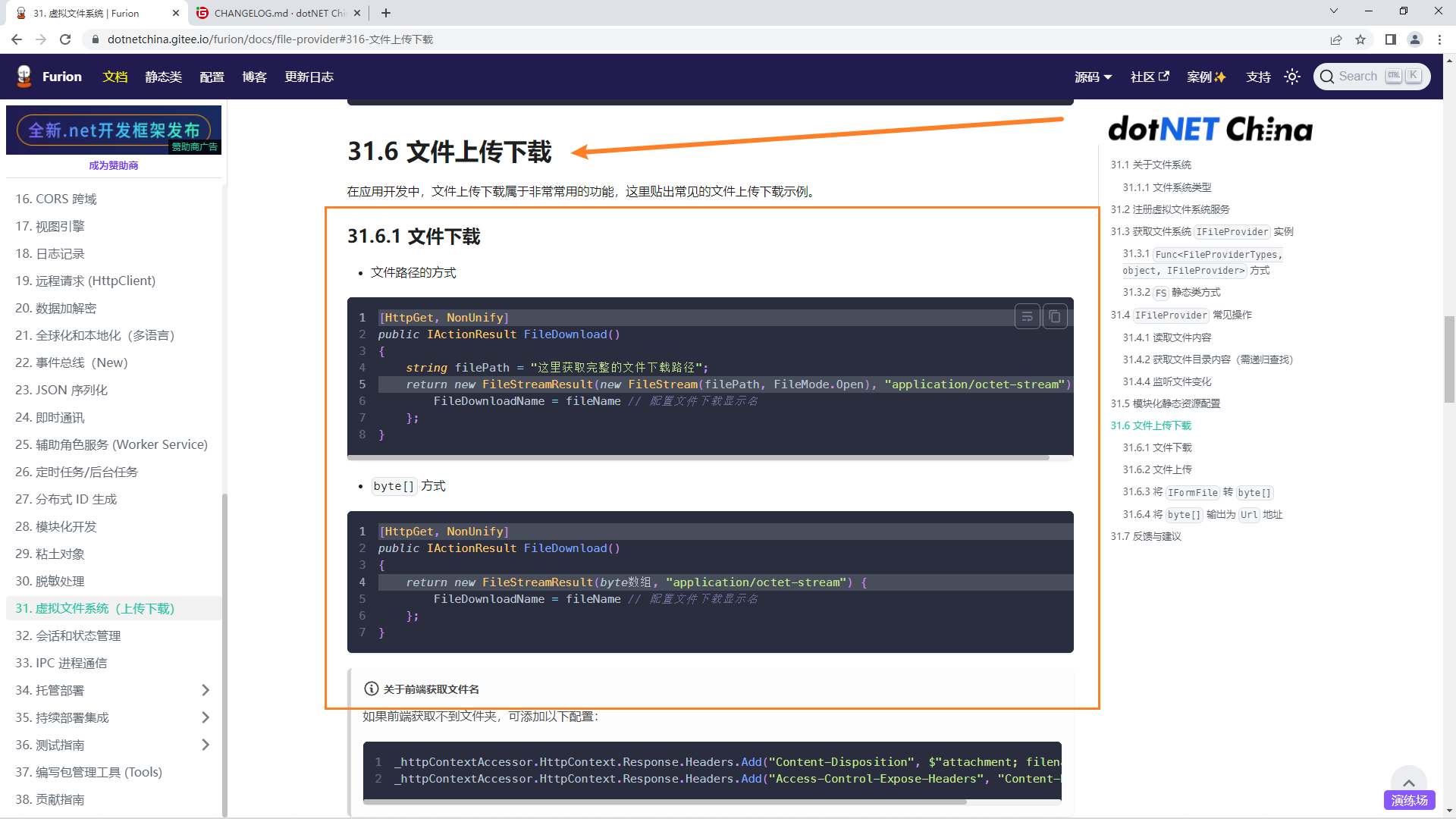Open a new browser tab with the plus icon
This screenshot has height=819, width=1456.
[386, 13]
